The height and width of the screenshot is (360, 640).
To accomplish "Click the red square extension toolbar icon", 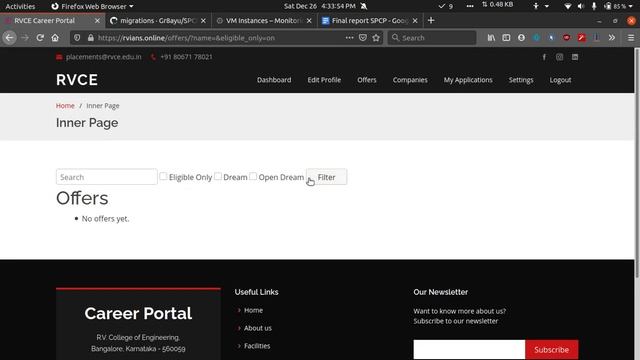I will 582,38.
